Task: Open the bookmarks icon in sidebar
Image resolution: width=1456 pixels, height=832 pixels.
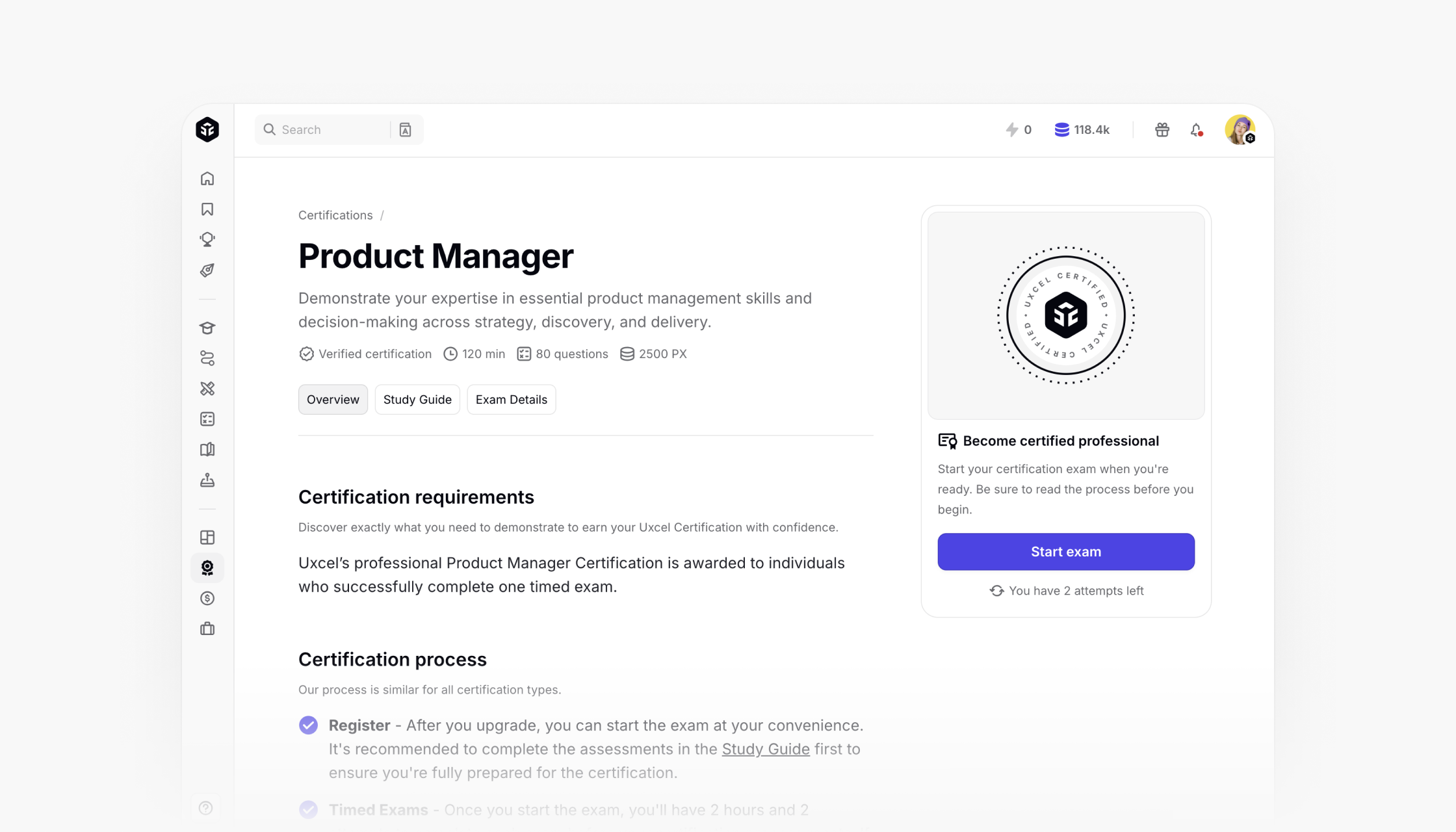Action: pyautogui.click(x=207, y=209)
